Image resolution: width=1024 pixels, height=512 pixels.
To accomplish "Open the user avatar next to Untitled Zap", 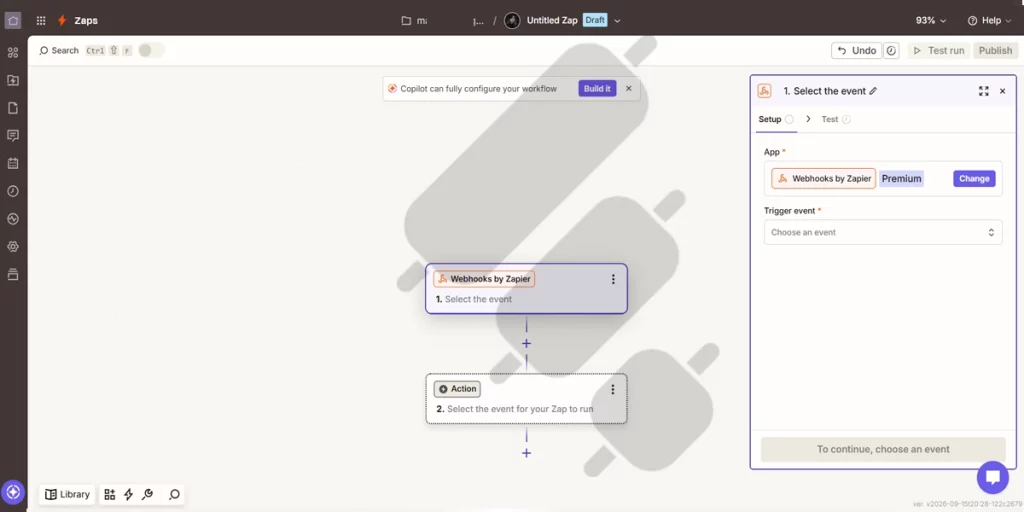I will tap(513, 20).
